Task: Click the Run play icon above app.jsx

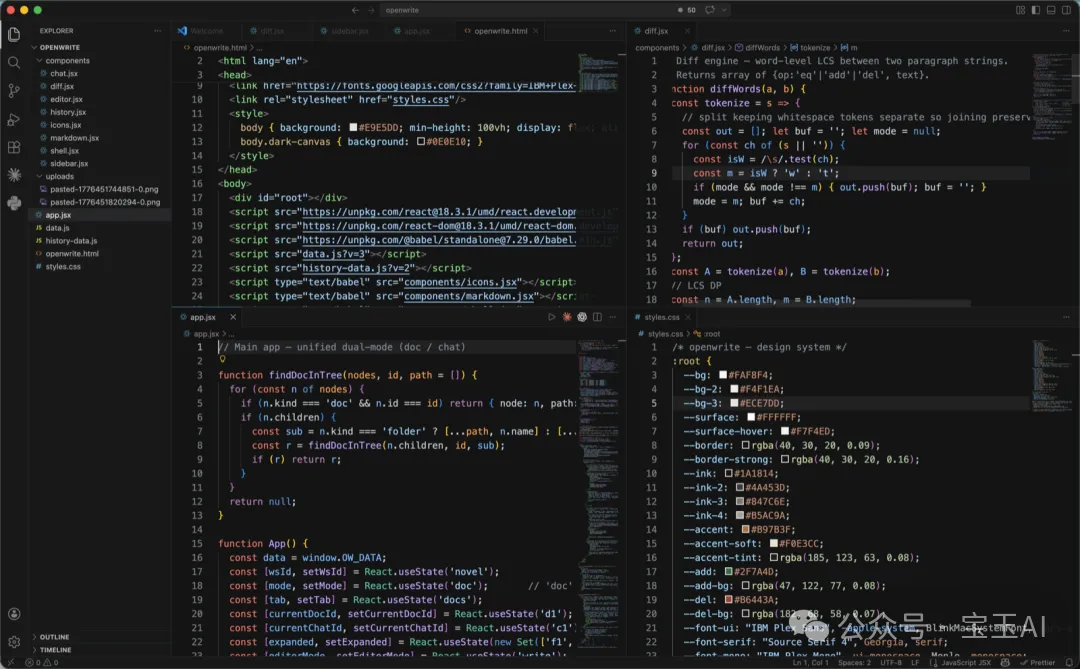Action: [x=551, y=317]
